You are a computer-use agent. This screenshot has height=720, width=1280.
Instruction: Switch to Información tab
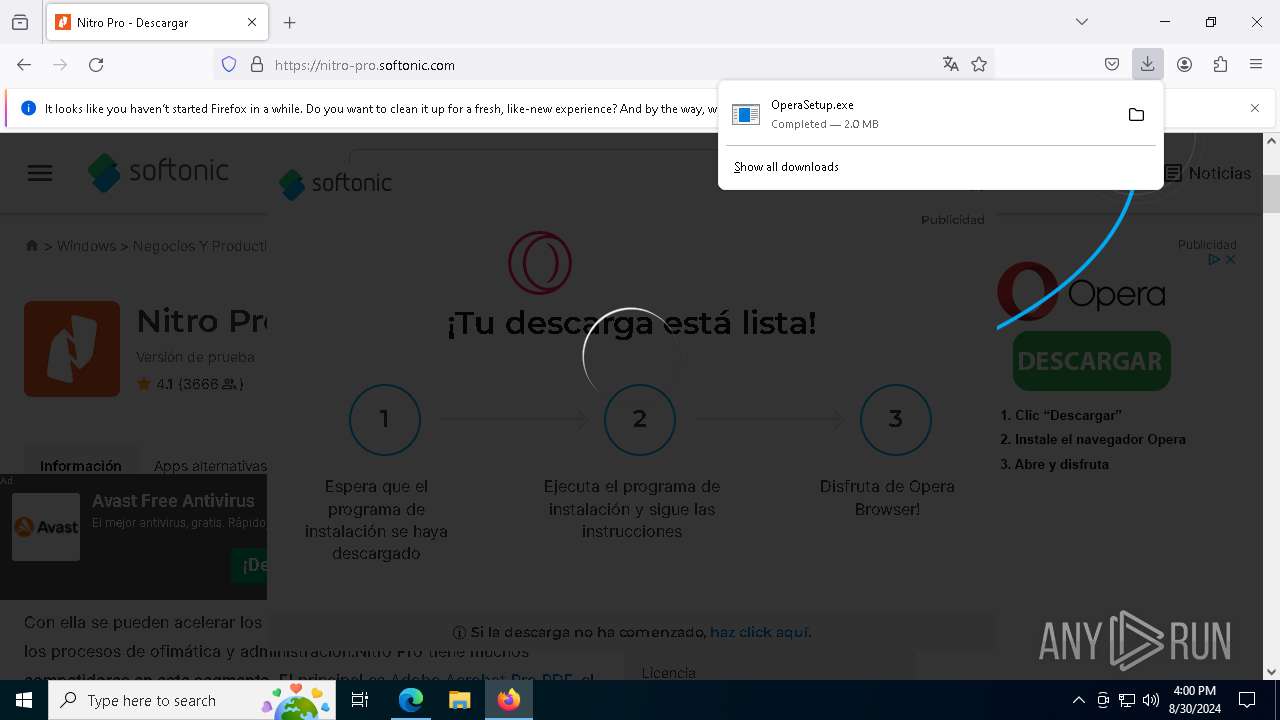pyautogui.click(x=80, y=466)
